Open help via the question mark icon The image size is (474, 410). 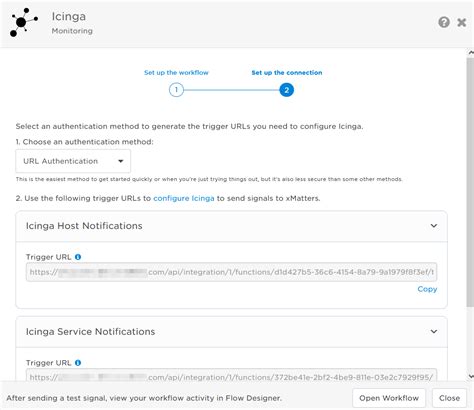point(444,22)
